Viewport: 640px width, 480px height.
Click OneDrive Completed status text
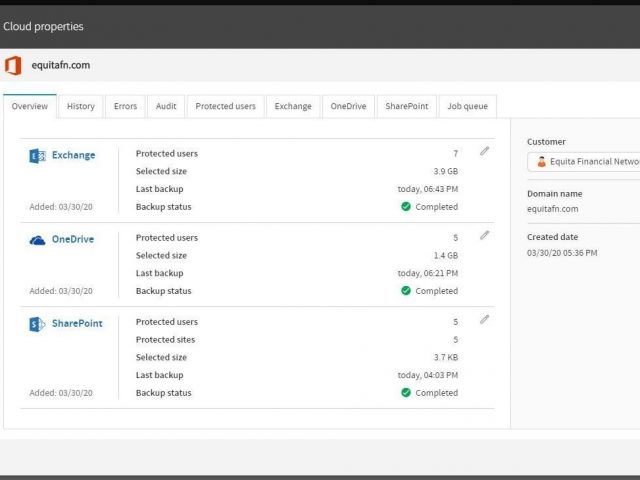pos(437,291)
